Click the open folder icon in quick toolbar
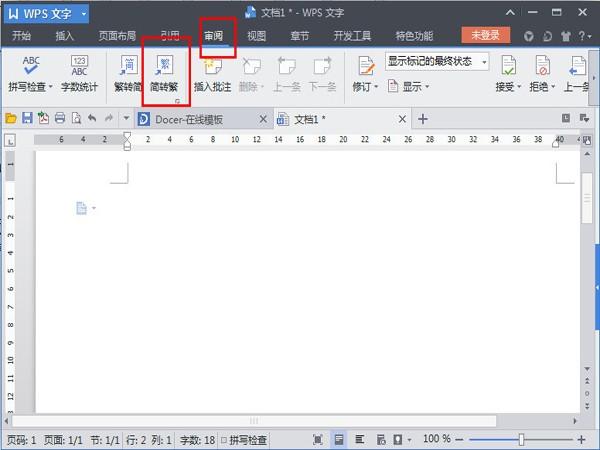Screen dimensions: 600x450 point(11,118)
